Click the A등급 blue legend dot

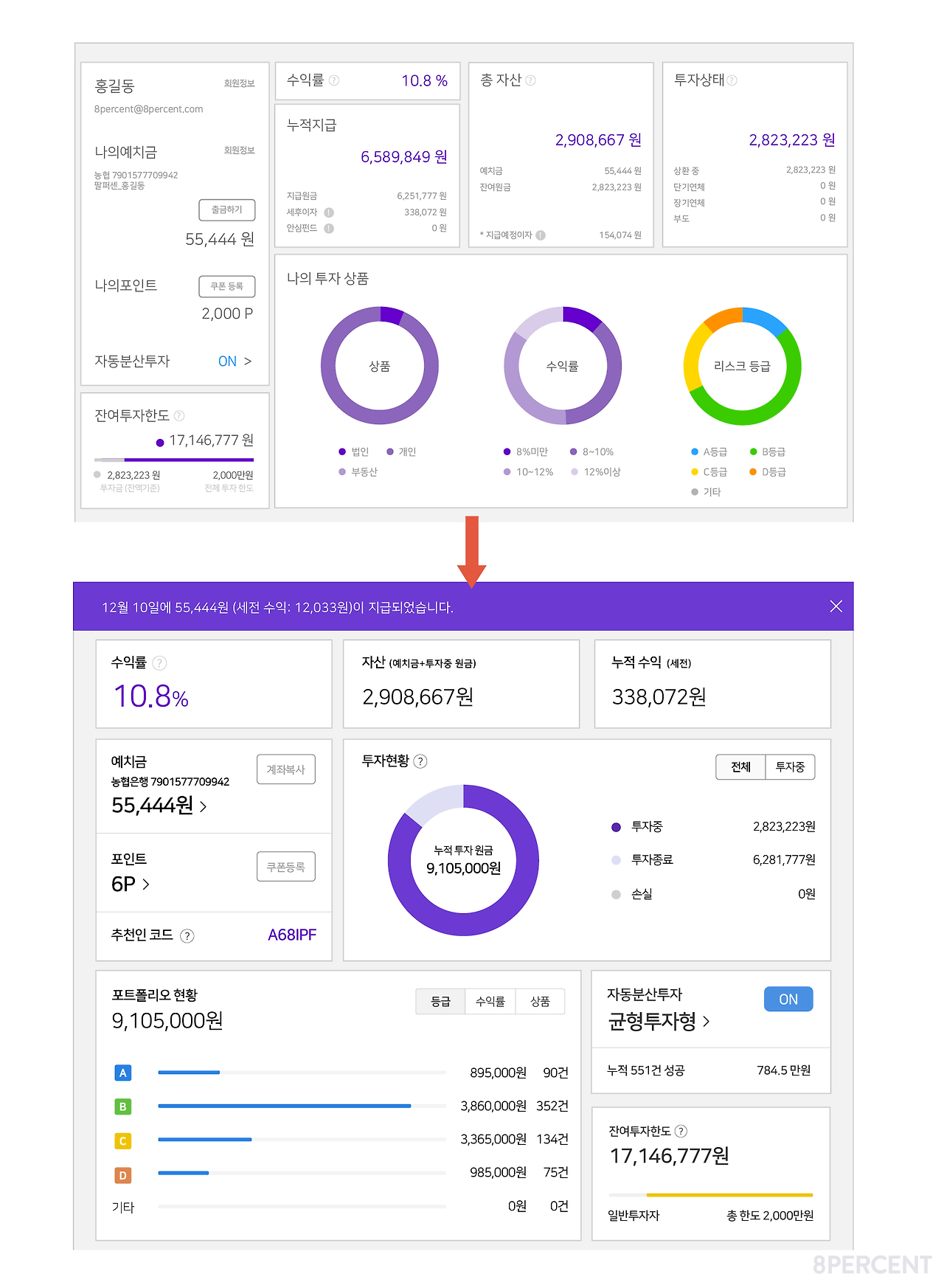(695, 452)
